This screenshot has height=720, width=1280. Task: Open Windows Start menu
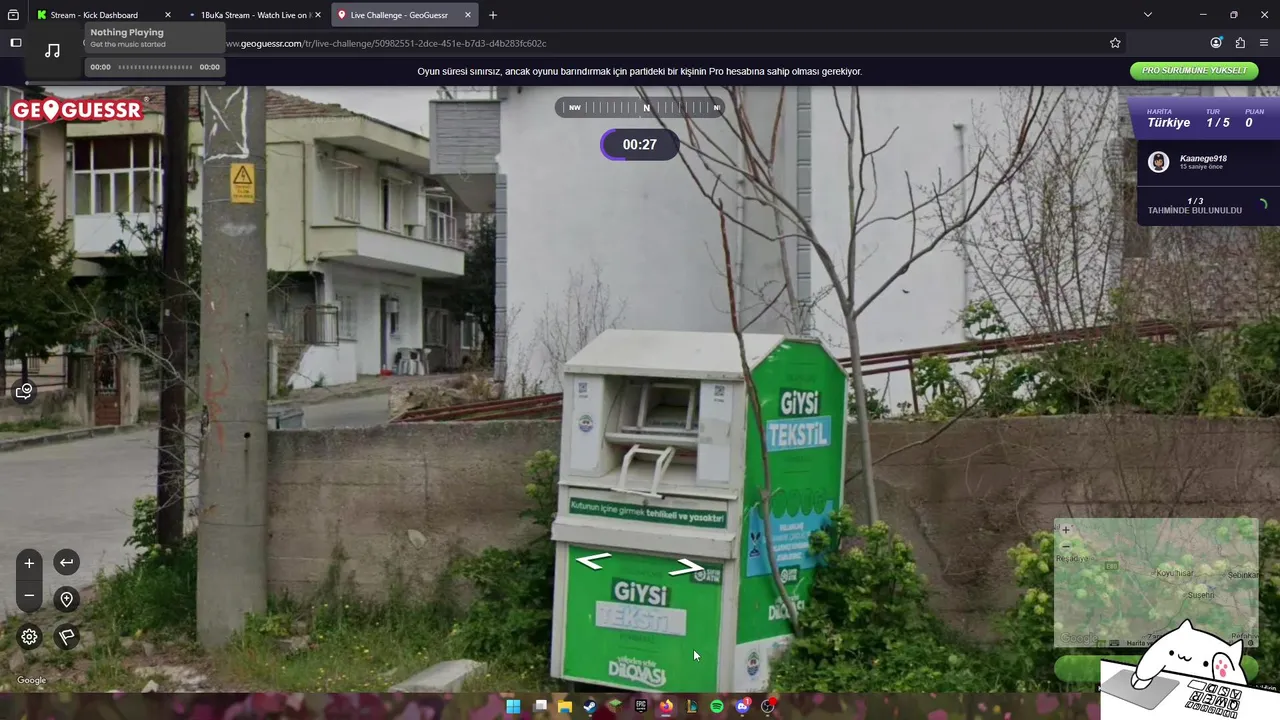point(513,706)
